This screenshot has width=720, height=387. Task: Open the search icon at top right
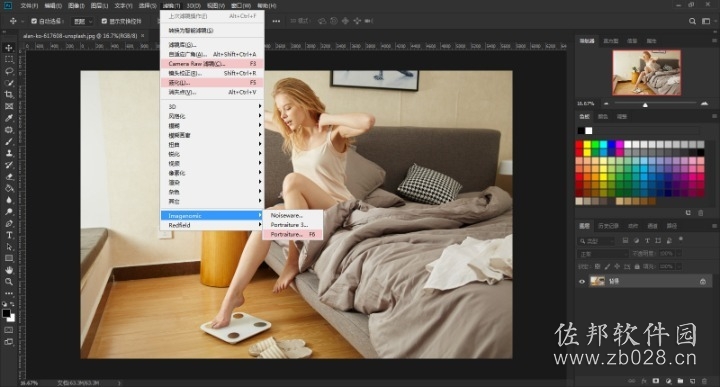pyautogui.click(x=692, y=21)
